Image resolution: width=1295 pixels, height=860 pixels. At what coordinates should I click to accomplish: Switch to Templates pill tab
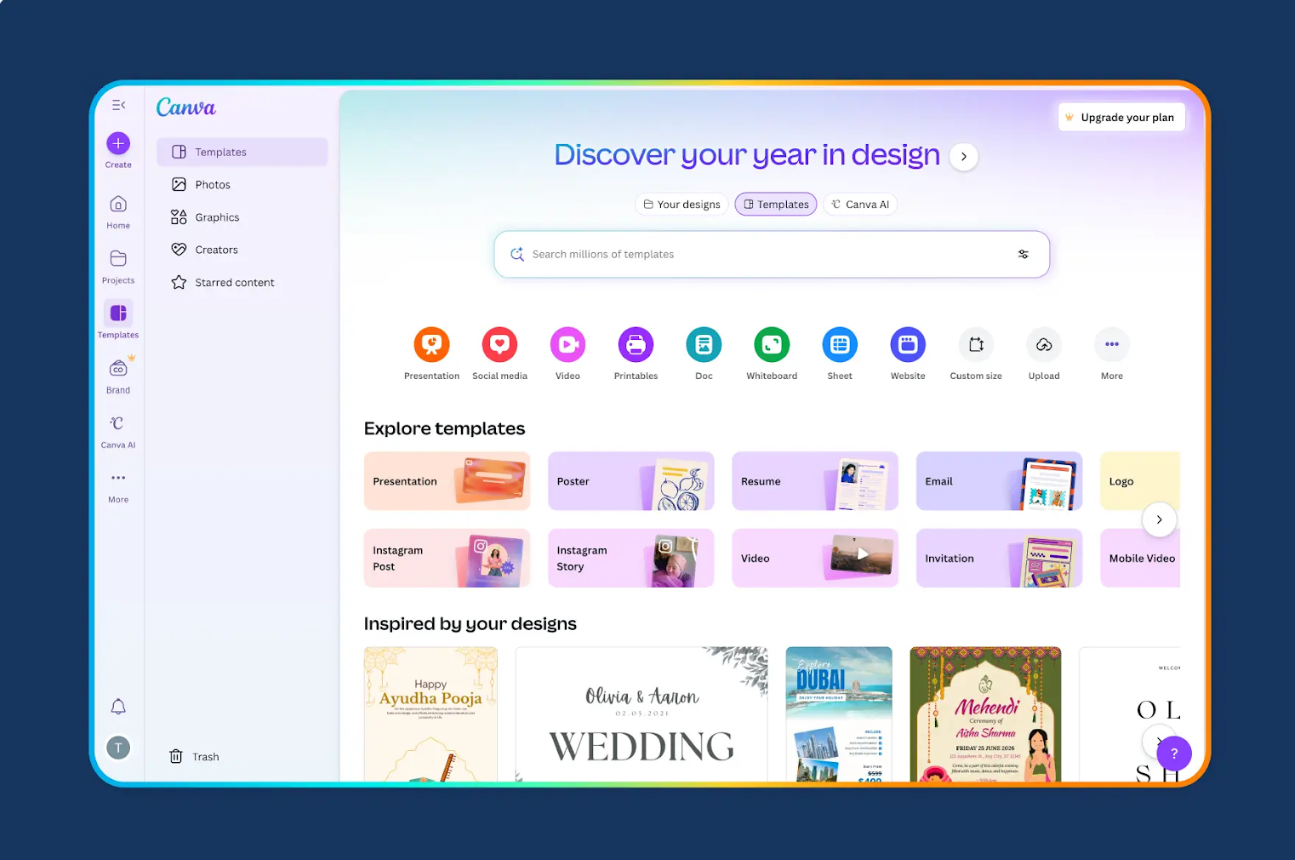pos(776,204)
